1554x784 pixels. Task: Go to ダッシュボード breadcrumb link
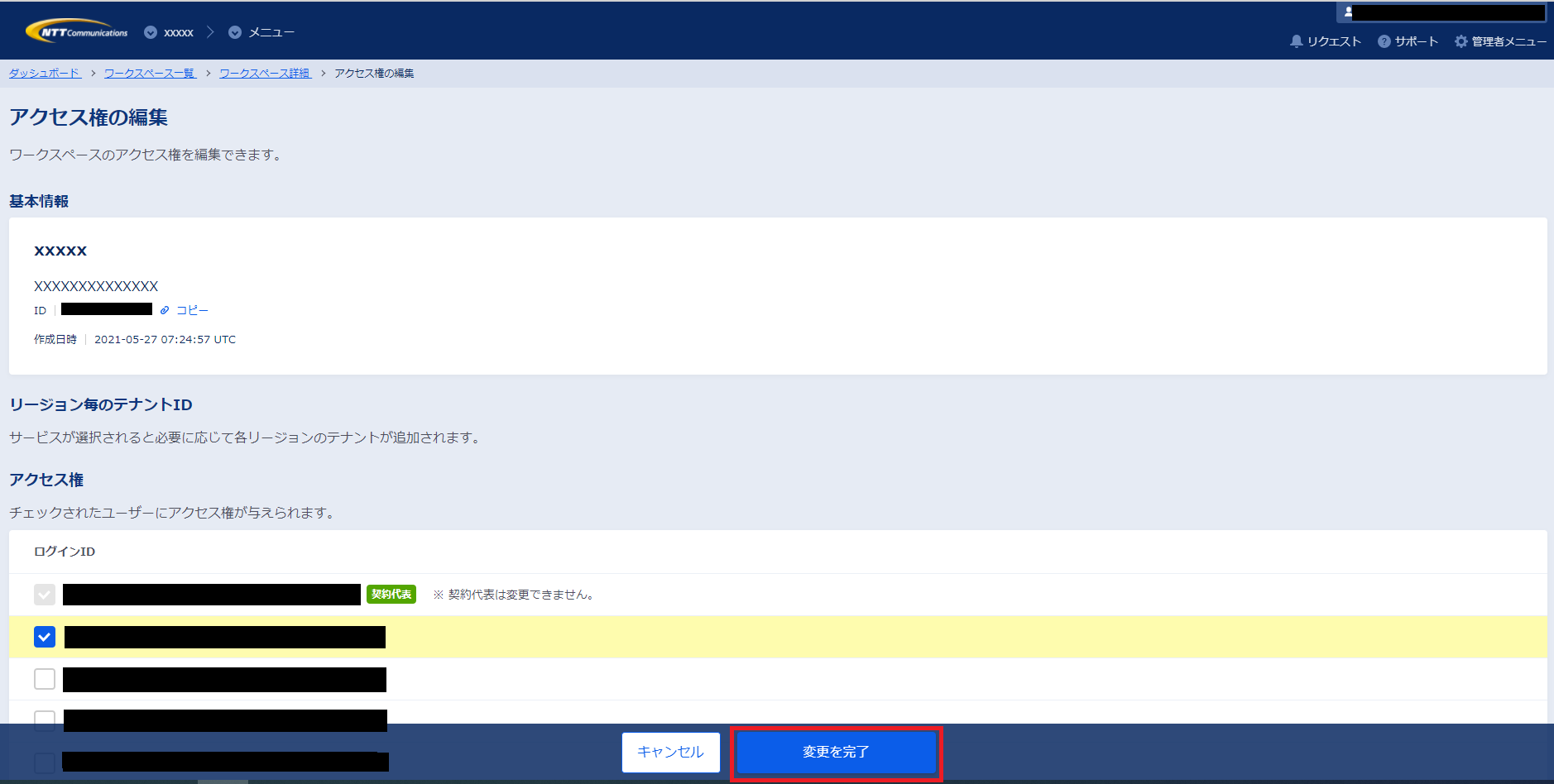45,73
